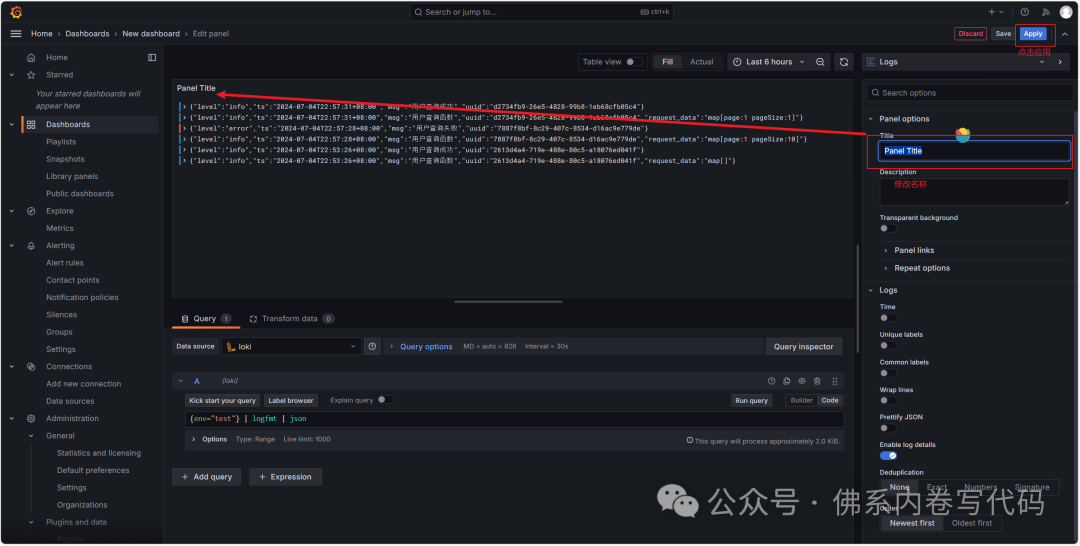
Task: Open the help question mark icon
Action: (x=1025, y=12)
